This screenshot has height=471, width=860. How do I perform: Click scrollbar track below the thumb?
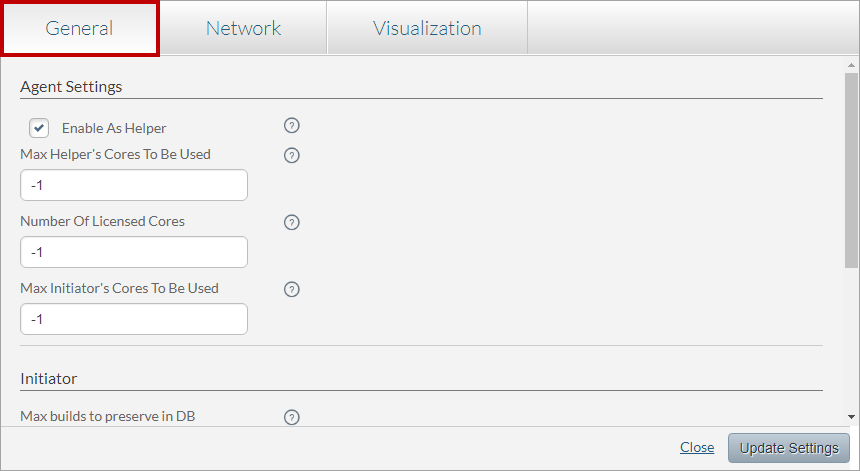[x=851, y=340]
